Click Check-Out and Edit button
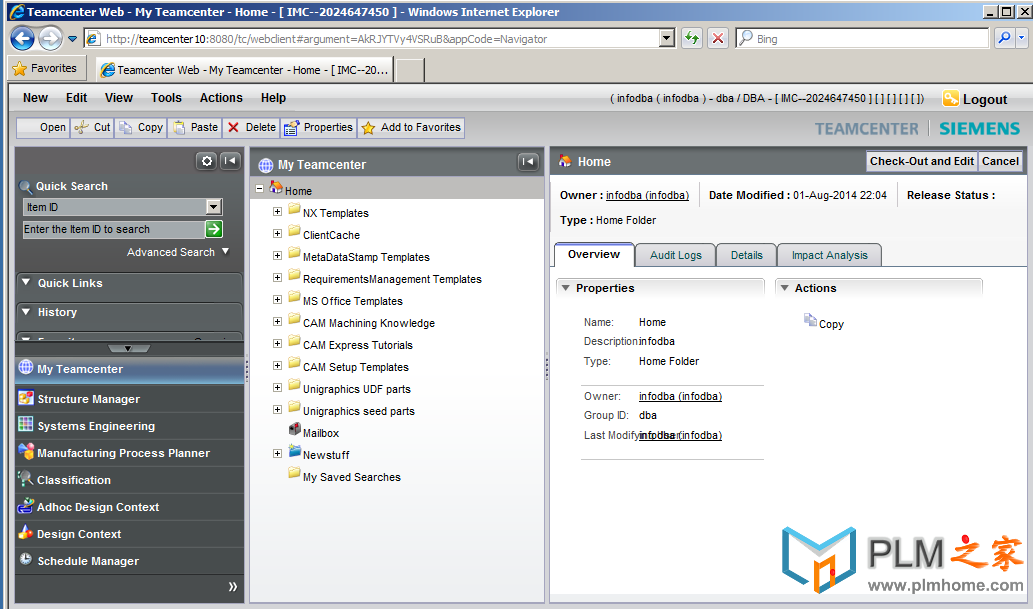 pos(922,161)
